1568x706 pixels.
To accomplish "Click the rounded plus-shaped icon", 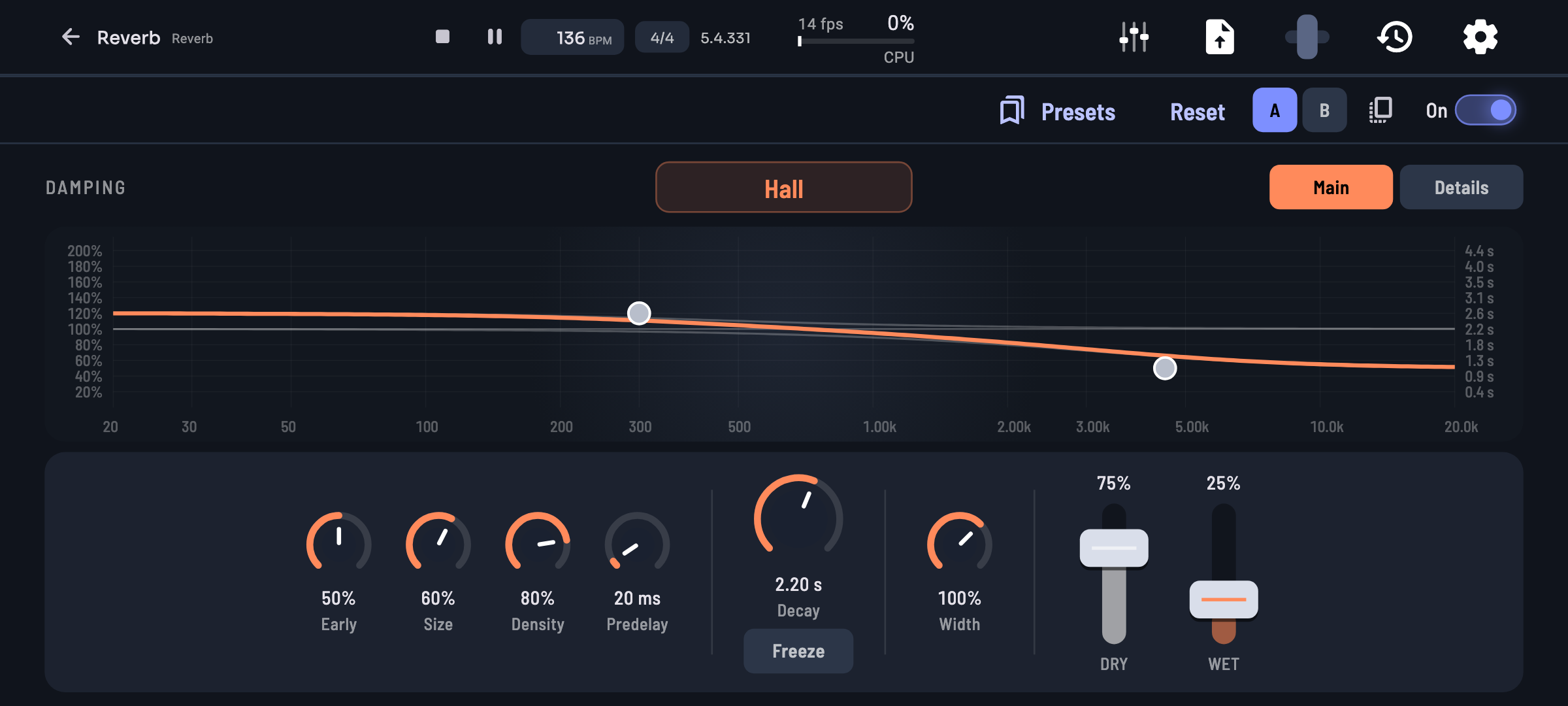I will (x=1307, y=37).
